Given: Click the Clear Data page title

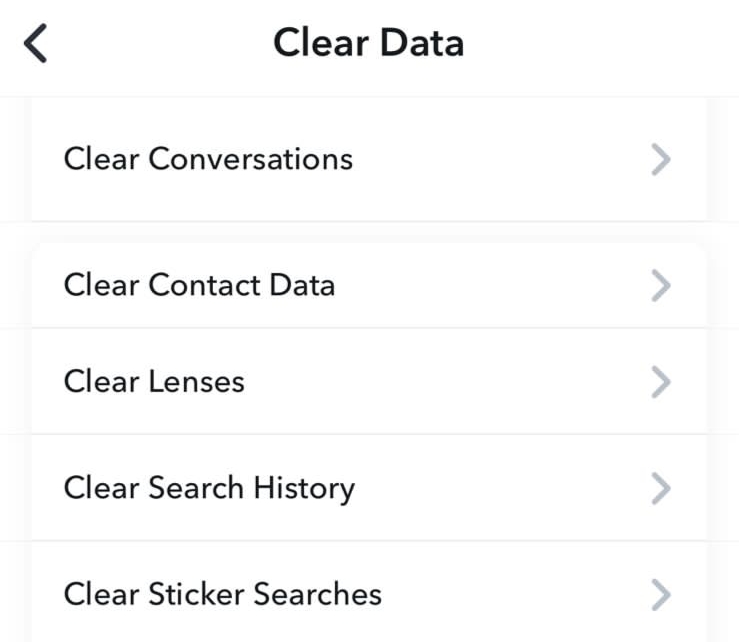Looking at the screenshot, I should pos(369,42).
